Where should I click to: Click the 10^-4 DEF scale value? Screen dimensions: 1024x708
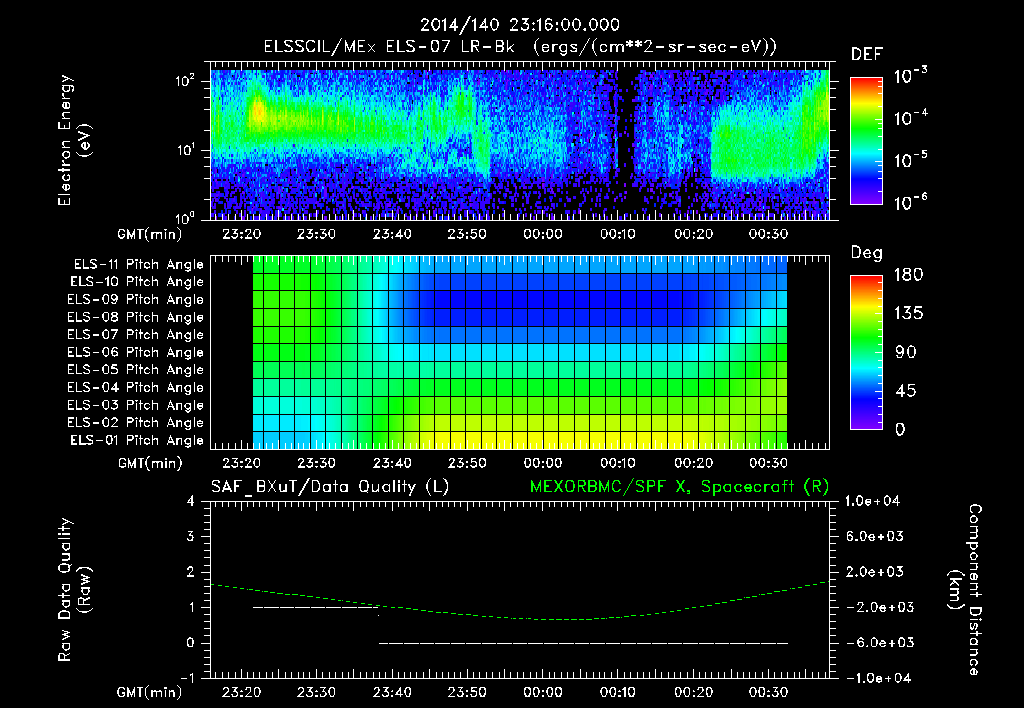[x=910, y=118]
